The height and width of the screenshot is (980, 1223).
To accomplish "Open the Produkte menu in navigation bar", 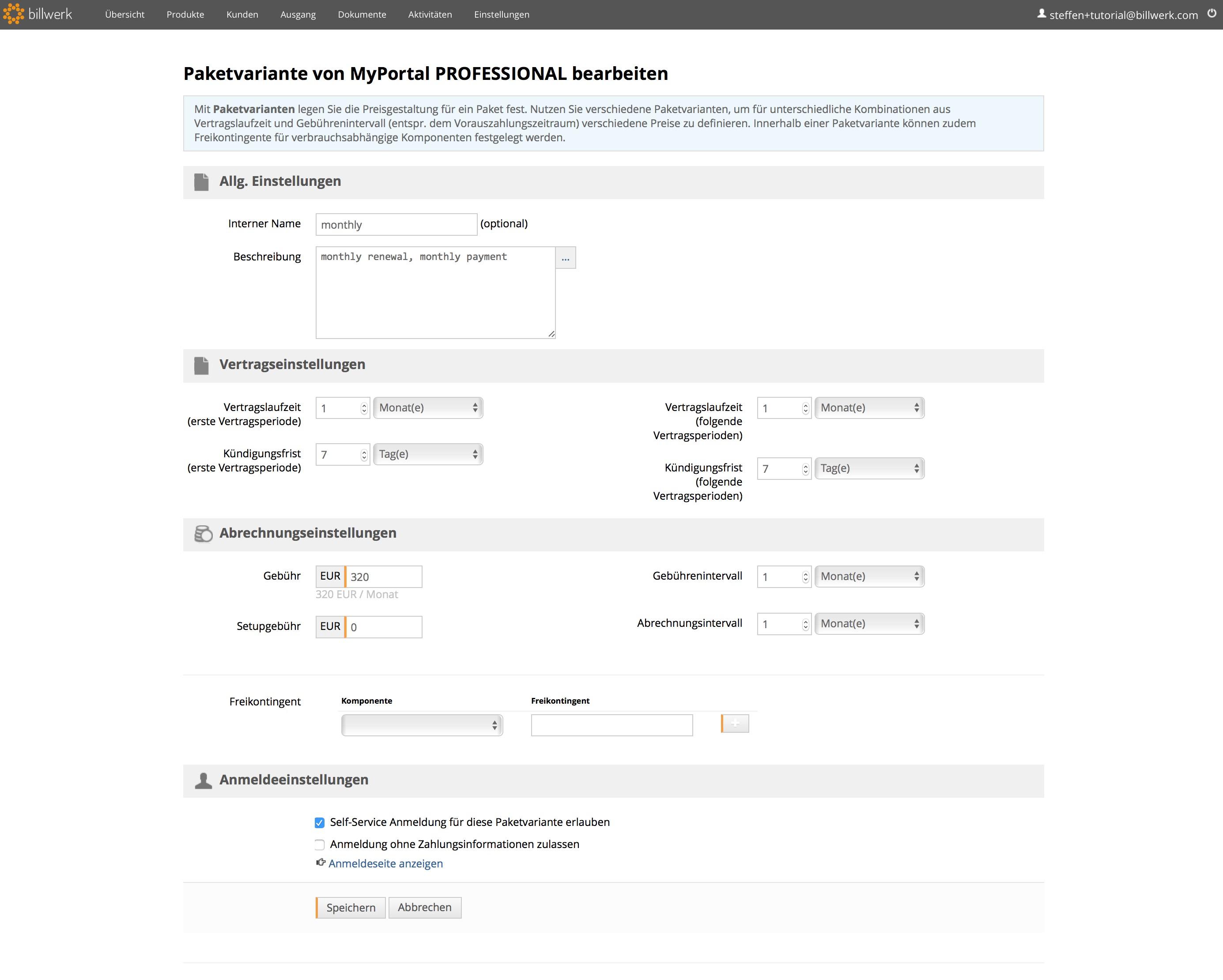I will click(185, 14).
